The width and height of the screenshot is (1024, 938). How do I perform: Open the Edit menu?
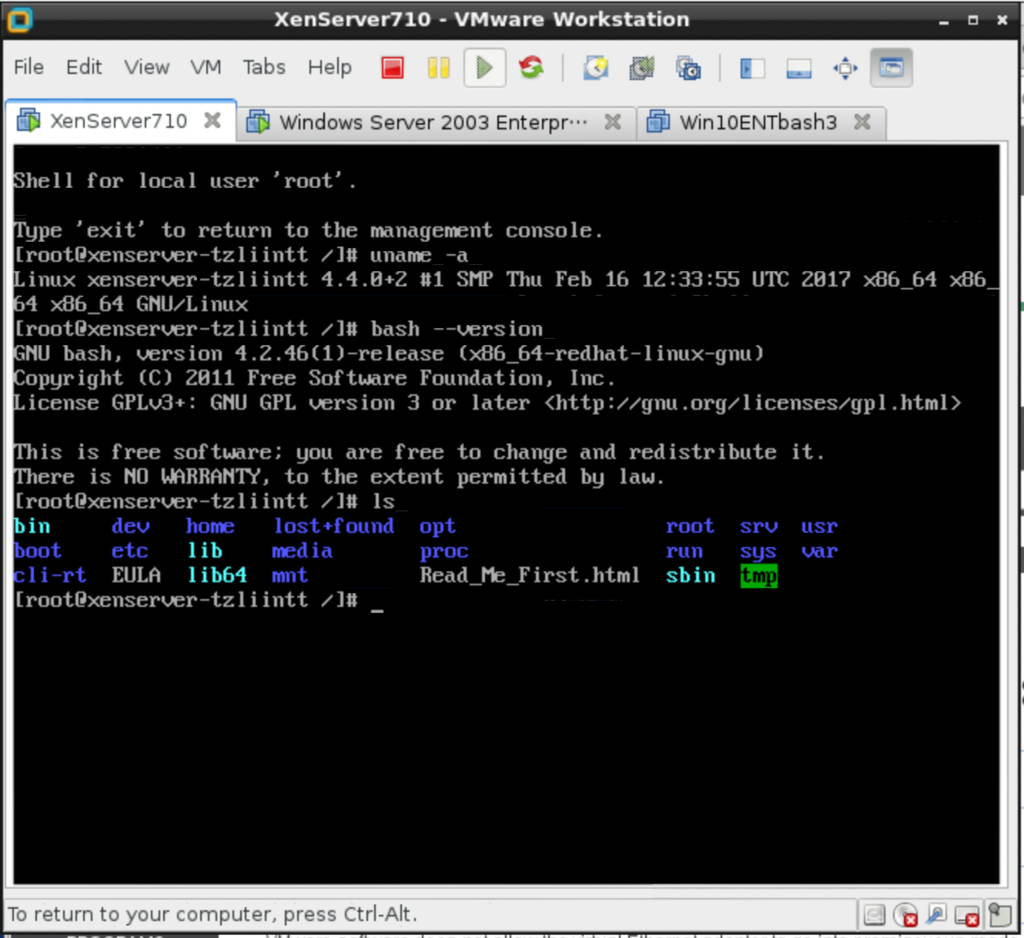(84, 67)
